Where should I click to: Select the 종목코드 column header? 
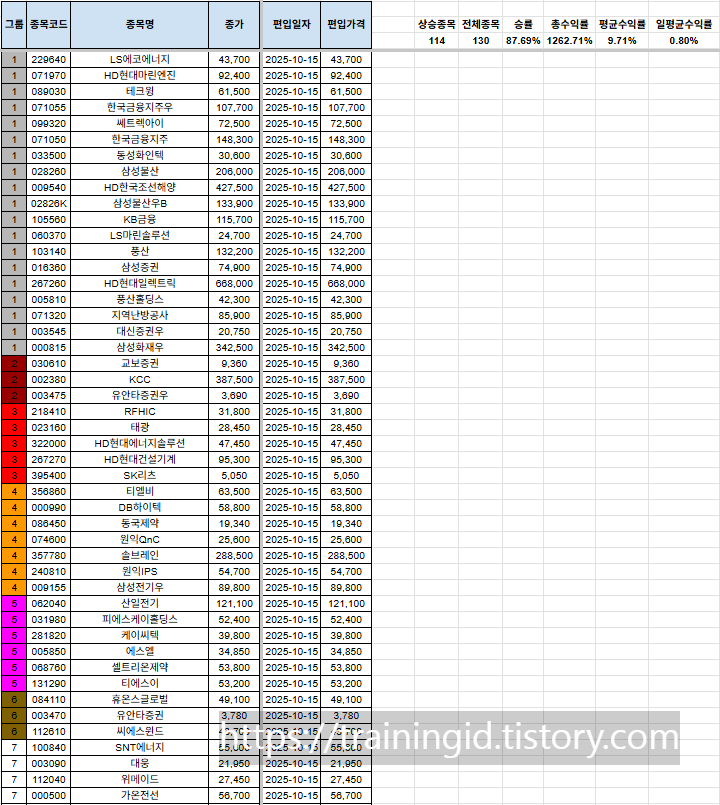coord(48,25)
